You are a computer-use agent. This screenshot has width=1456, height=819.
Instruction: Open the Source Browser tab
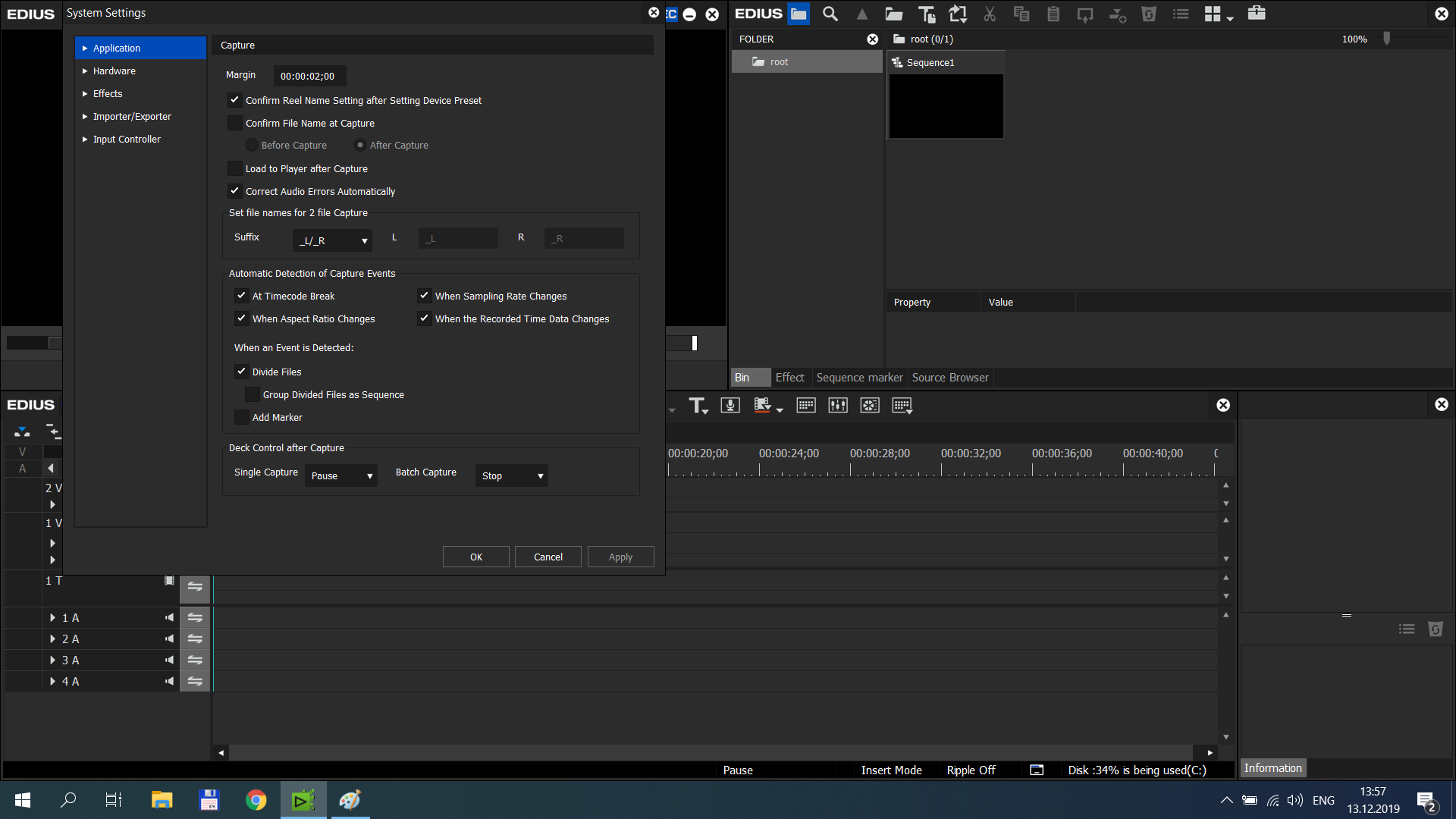click(x=950, y=377)
